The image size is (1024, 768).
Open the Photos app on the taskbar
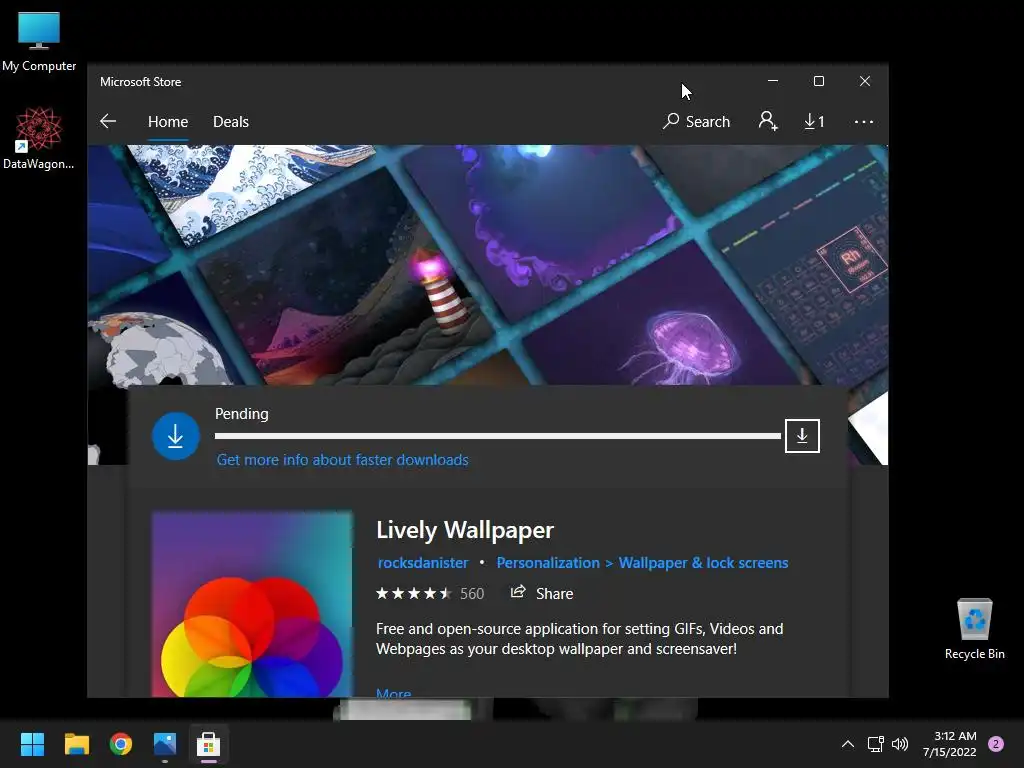pos(165,744)
